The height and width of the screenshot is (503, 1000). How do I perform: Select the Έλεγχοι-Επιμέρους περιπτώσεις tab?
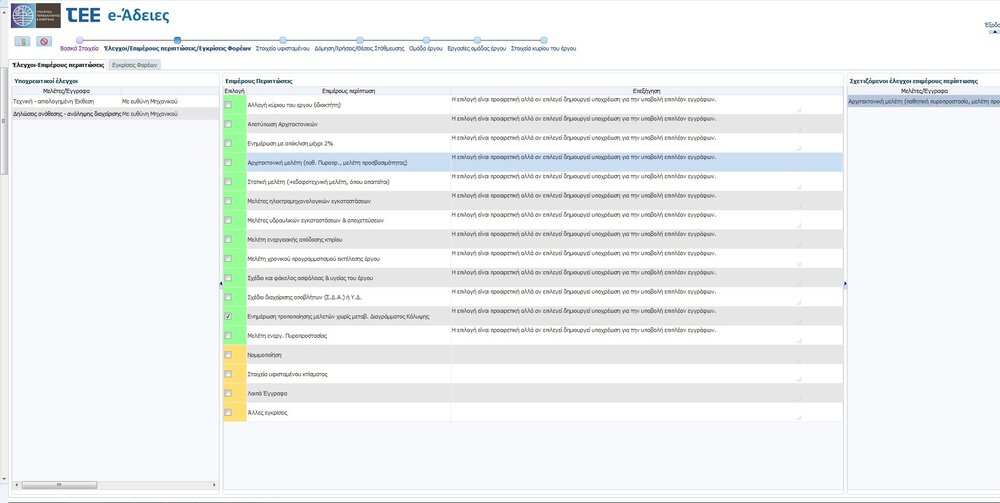click(x=55, y=64)
